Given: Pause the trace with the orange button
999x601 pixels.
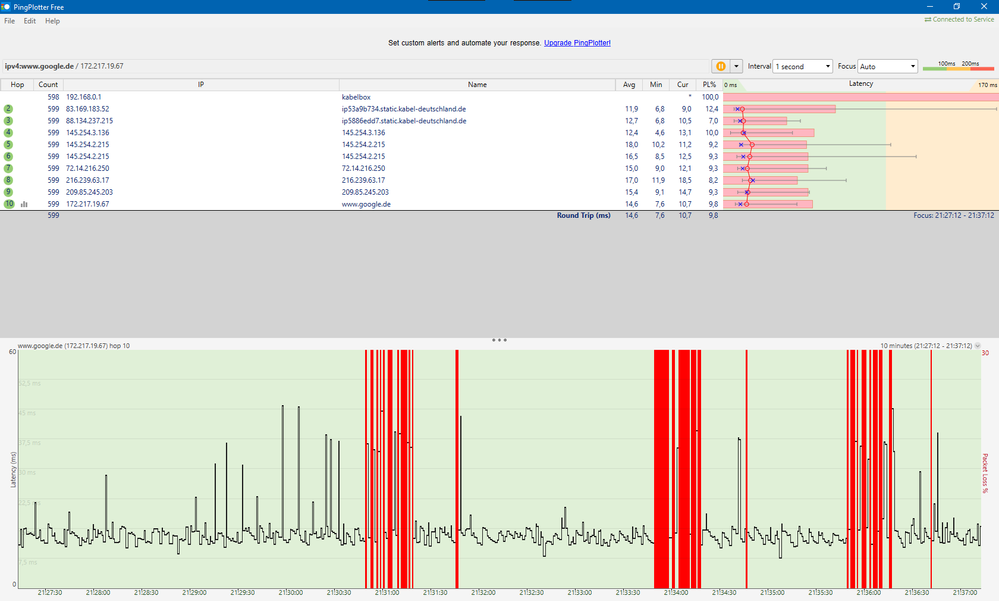Looking at the screenshot, I should point(719,66).
